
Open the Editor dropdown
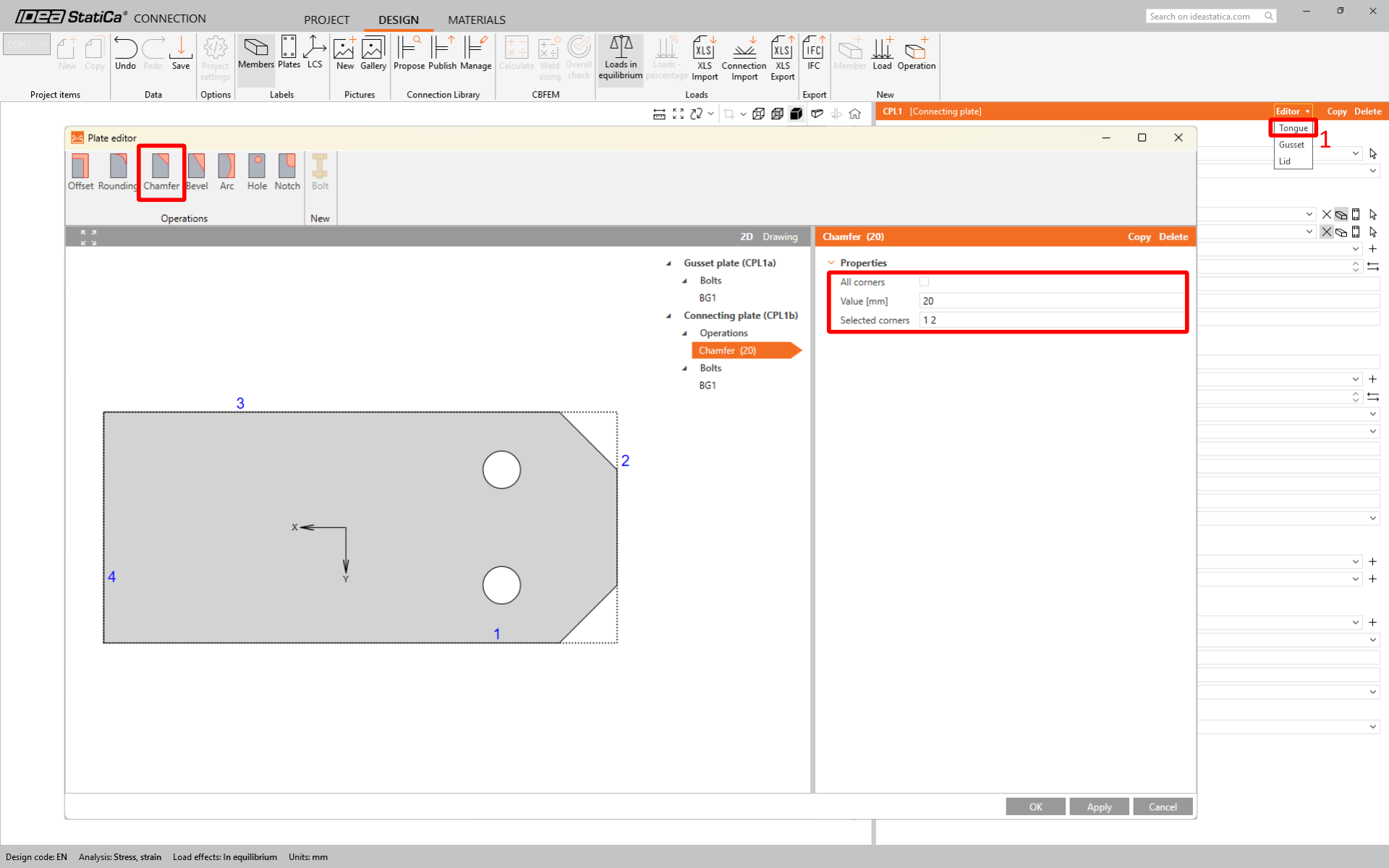pos(1292,111)
